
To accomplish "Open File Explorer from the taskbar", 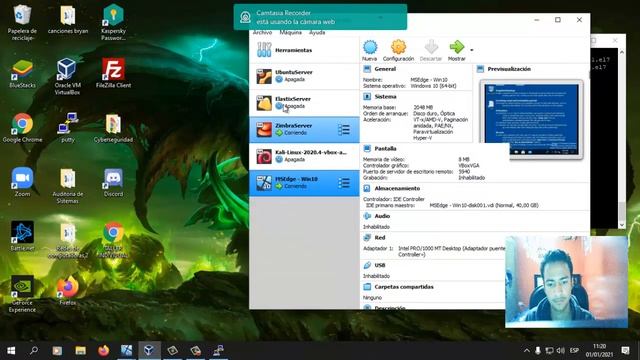I will click(80, 350).
